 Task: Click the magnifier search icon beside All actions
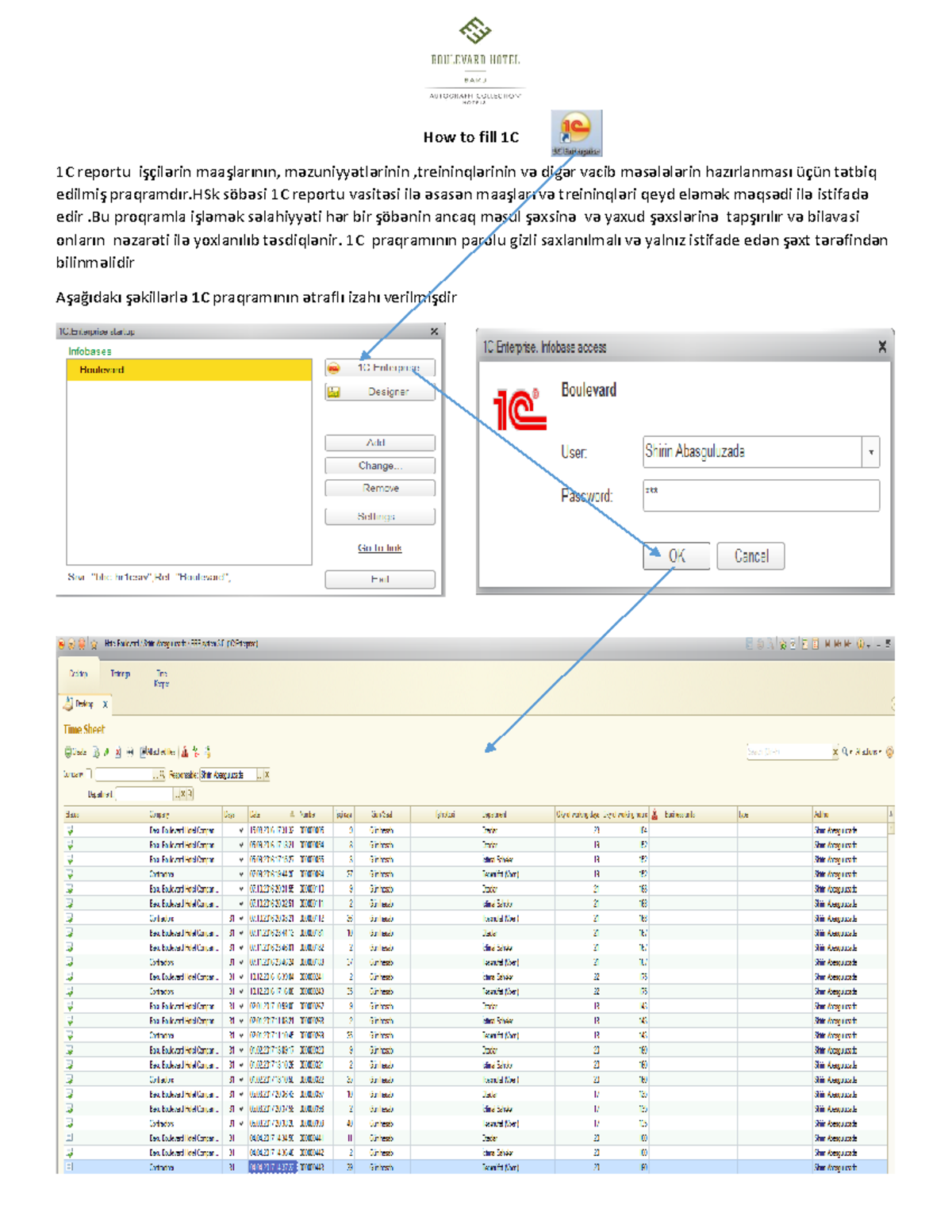[x=846, y=750]
